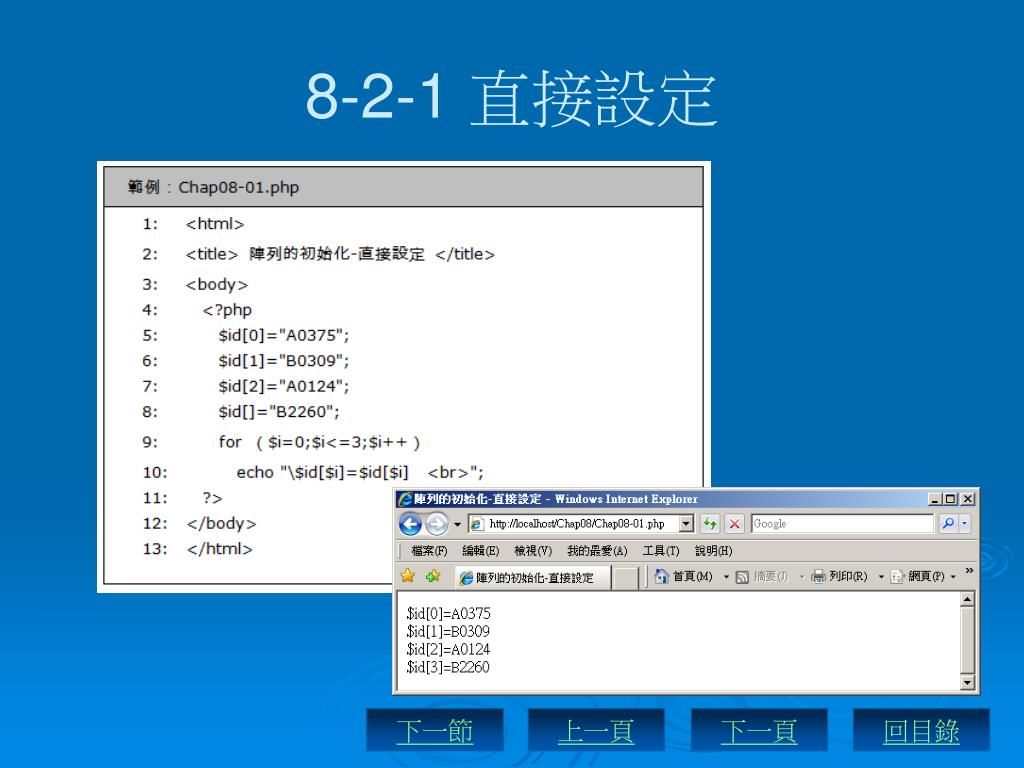Image resolution: width=1024 pixels, height=768 pixels.
Task: Open the recent pages dropdown beside Forward
Action: [x=457, y=524]
